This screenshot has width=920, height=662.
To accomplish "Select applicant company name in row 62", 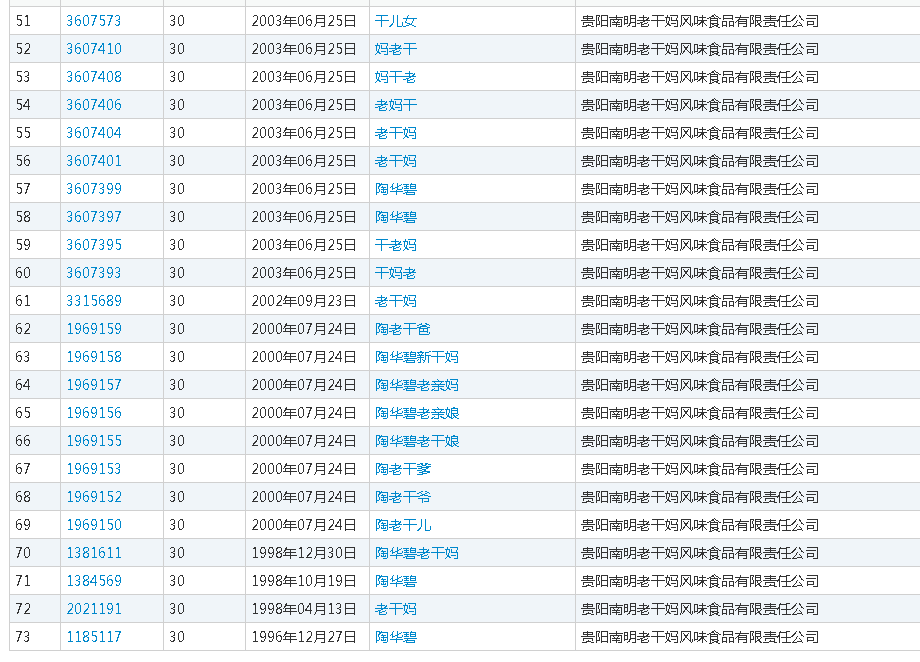I will point(700,329).
